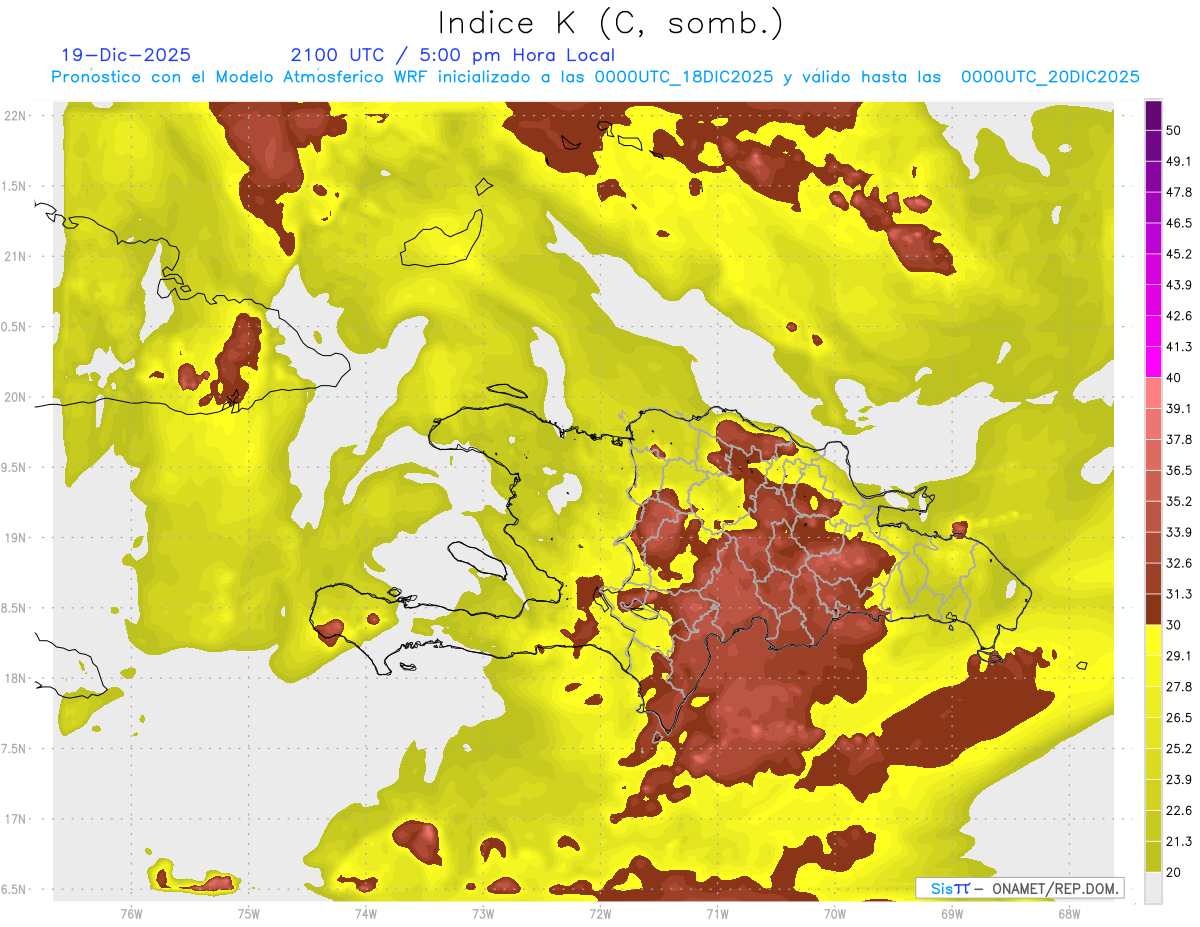Click the colorbar value "29.1"
The image size is (1200, 927).
(1178, 656)
